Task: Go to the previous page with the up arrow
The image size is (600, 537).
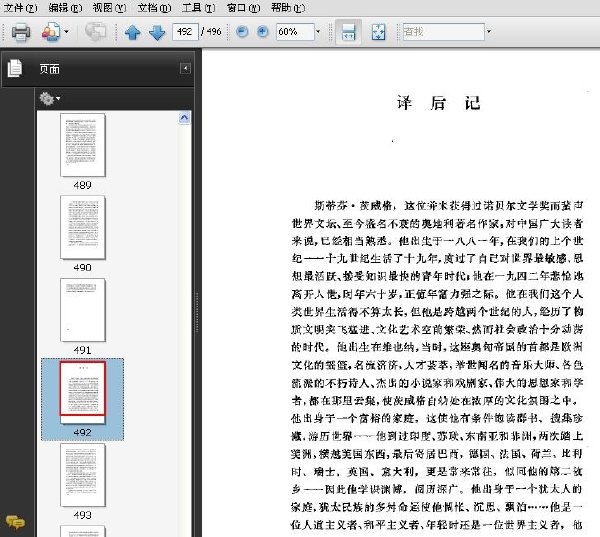Action: point(133,32)
